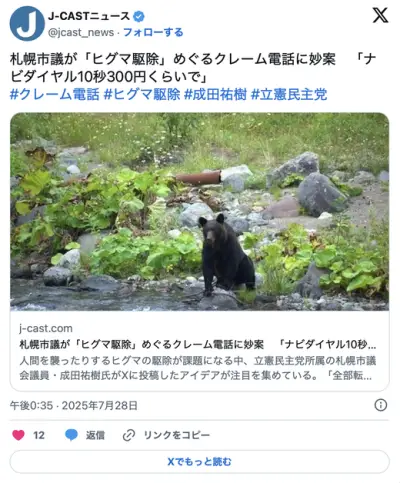
Task: Open the X logo icon
Action: pos(380,15)
